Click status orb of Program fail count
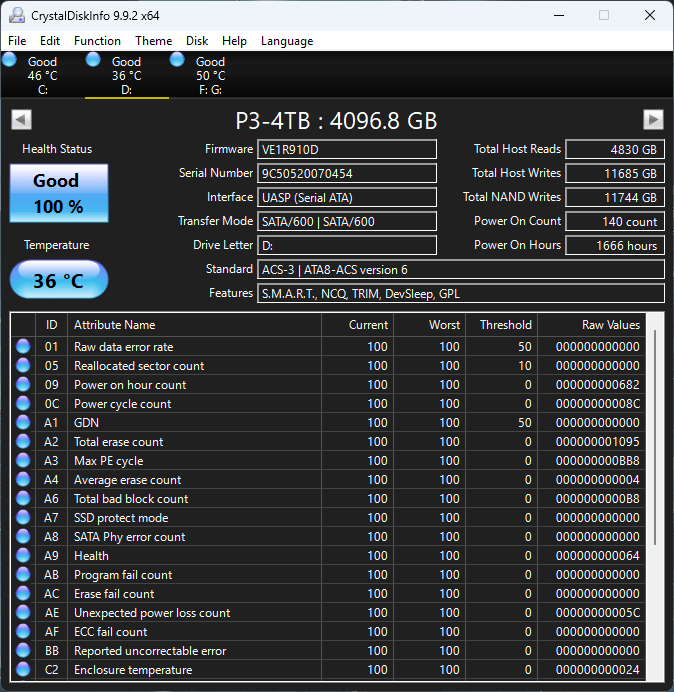The width and height of the screenshot is (674, 692). point(23,574)
